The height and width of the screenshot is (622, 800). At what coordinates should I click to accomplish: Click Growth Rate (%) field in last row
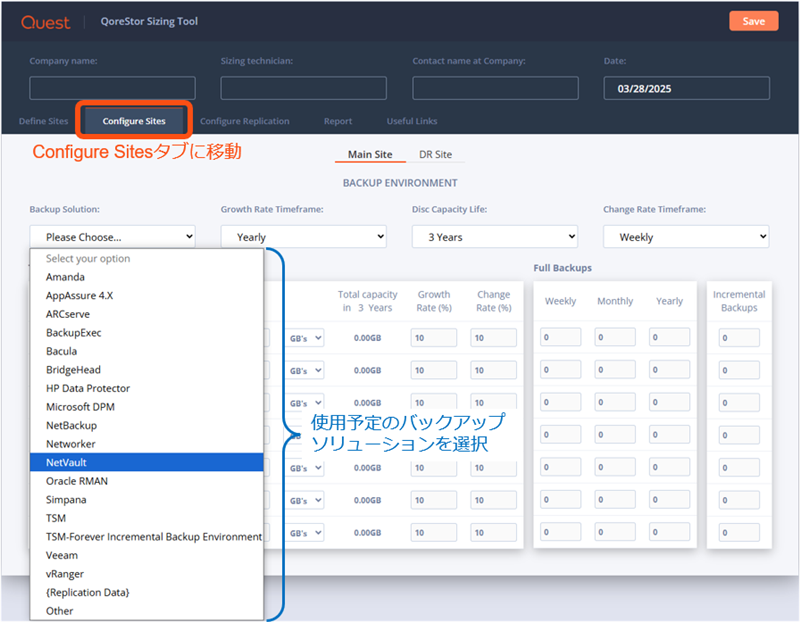pos(434,533)
